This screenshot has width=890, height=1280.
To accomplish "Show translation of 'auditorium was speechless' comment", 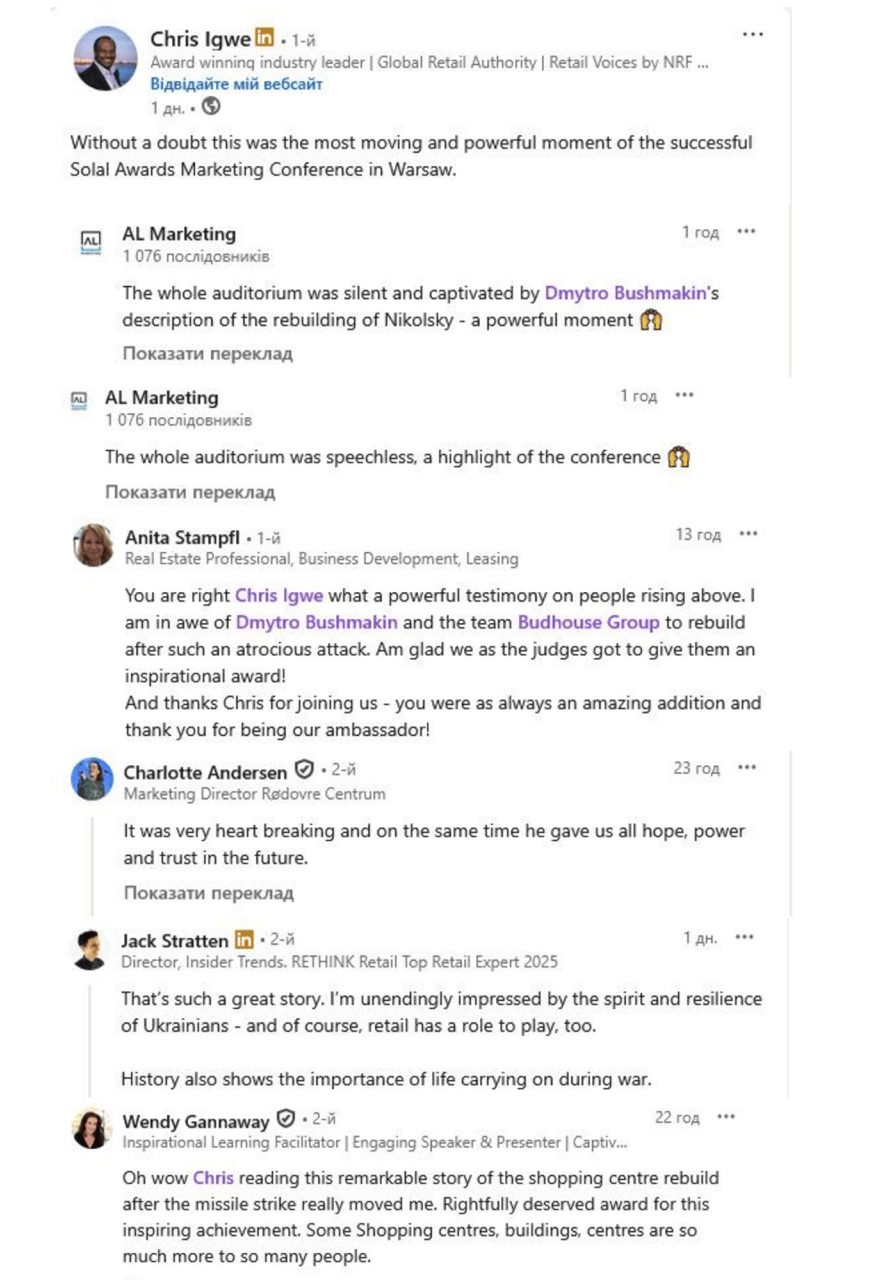I will tap(190, 492).
